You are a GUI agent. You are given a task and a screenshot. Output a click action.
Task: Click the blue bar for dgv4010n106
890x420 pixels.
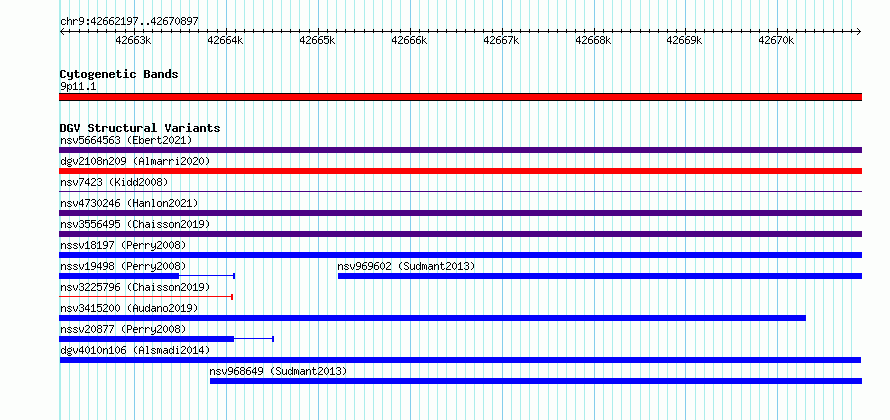(x=460, y=360)
